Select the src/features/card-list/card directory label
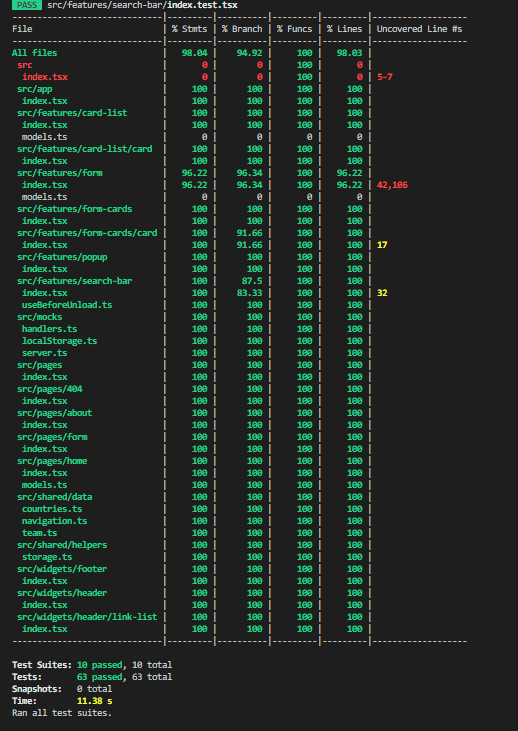This screenshot has width=518, height=731. coord(85,149)
